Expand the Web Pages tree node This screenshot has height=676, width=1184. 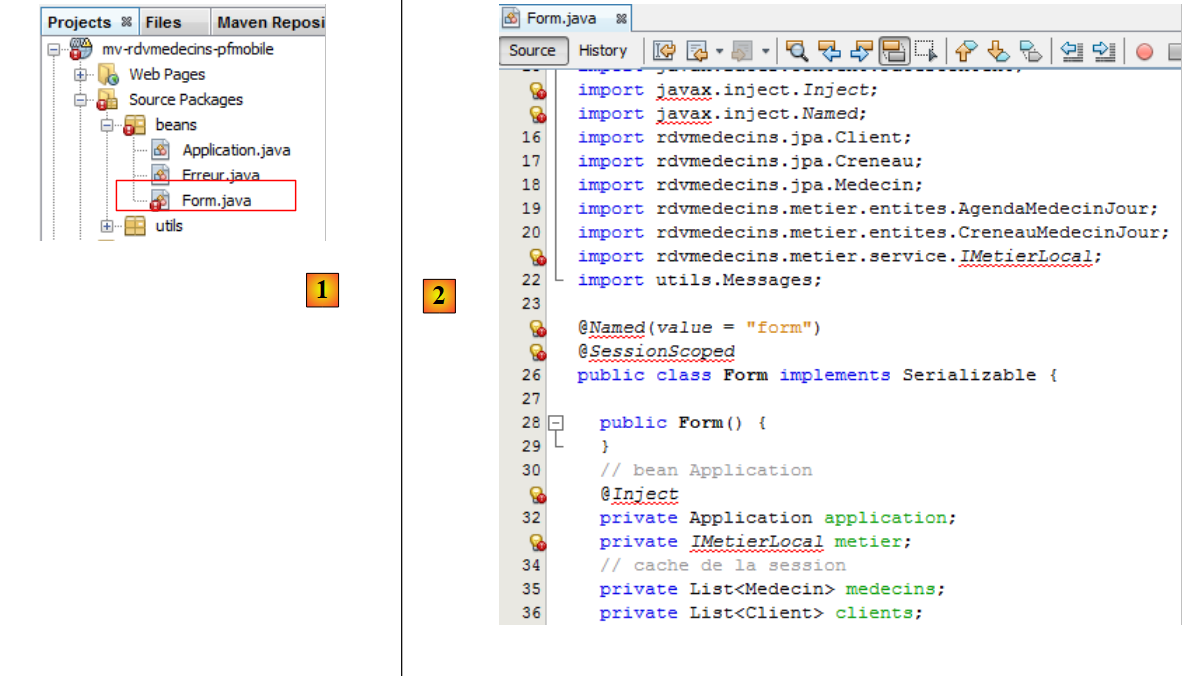coord(79,75)
